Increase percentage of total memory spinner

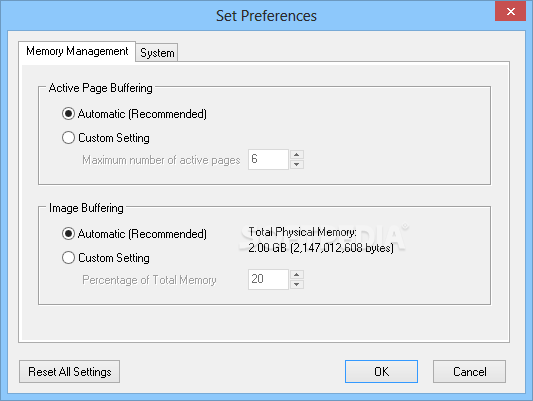297,275
